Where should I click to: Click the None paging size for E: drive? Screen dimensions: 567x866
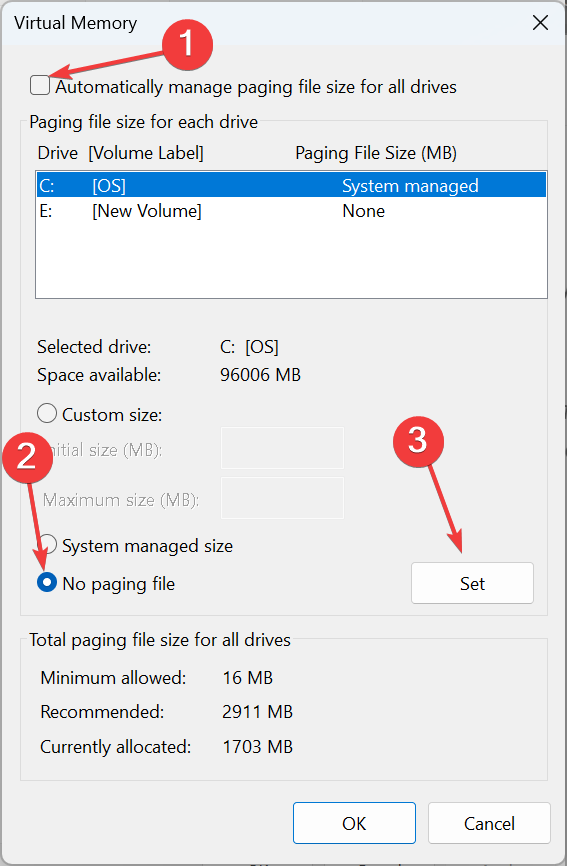click(x=363, y=211)
